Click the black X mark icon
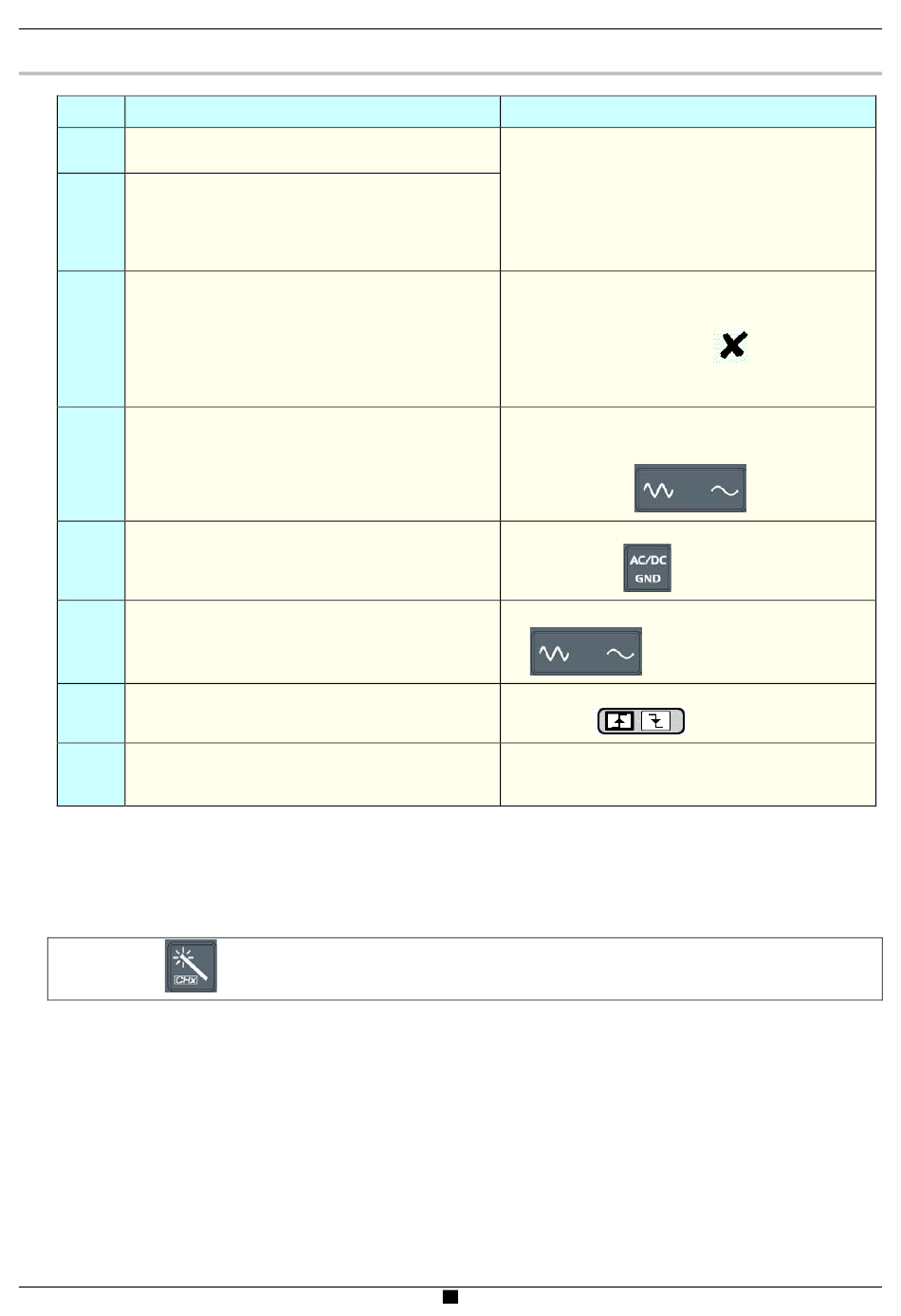Screen dimensions: 901x1316 (x=731, y=345)
